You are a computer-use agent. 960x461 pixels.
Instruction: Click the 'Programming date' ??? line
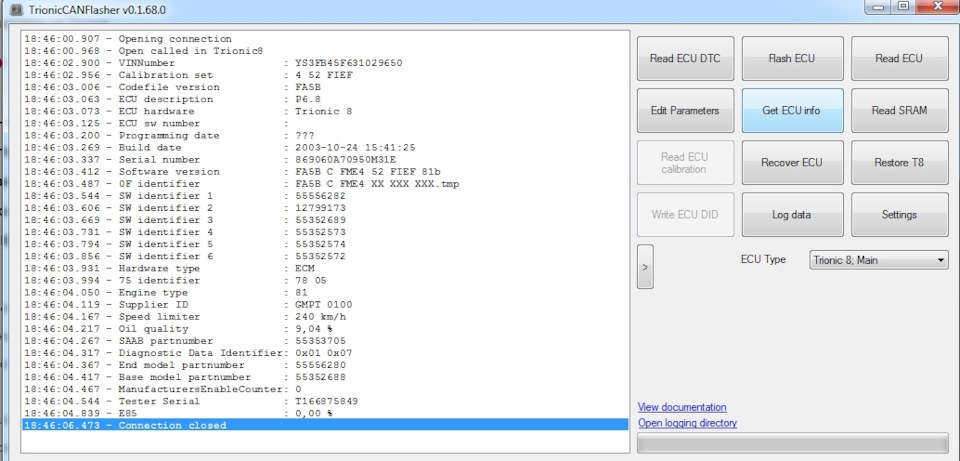point(325,135)
